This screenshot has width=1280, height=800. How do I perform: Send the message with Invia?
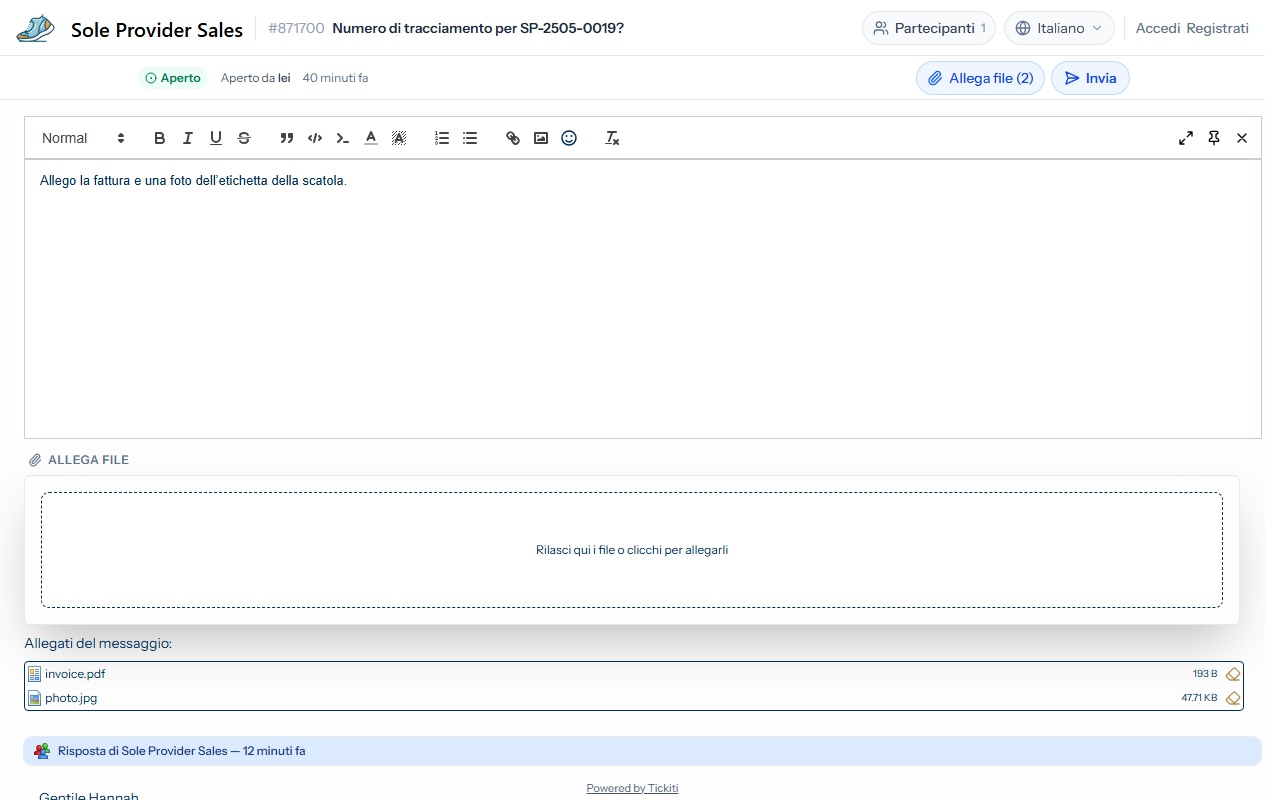point(1090,78)
